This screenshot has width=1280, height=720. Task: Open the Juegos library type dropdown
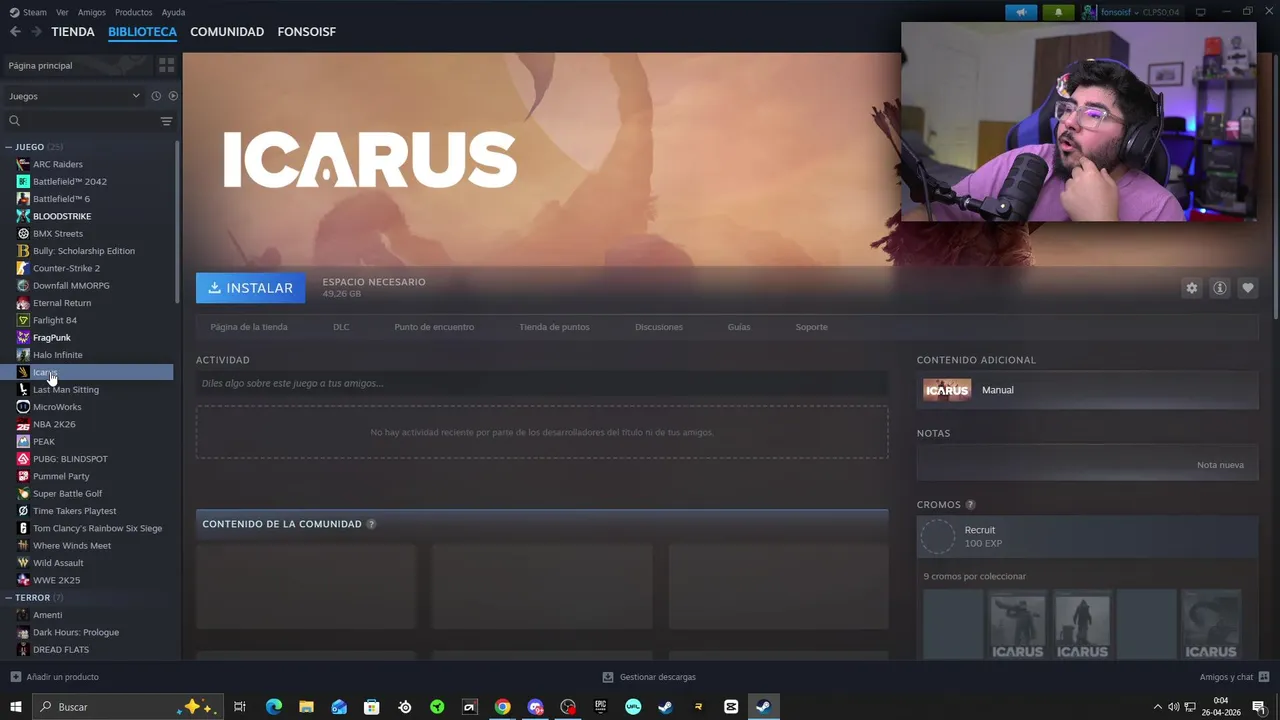tap(74, 96)
